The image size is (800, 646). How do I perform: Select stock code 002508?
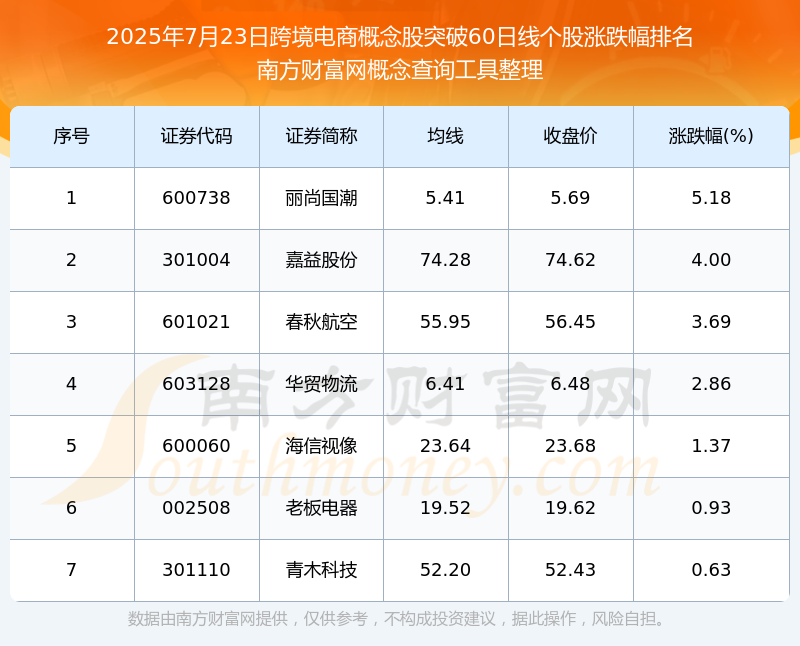196,508
